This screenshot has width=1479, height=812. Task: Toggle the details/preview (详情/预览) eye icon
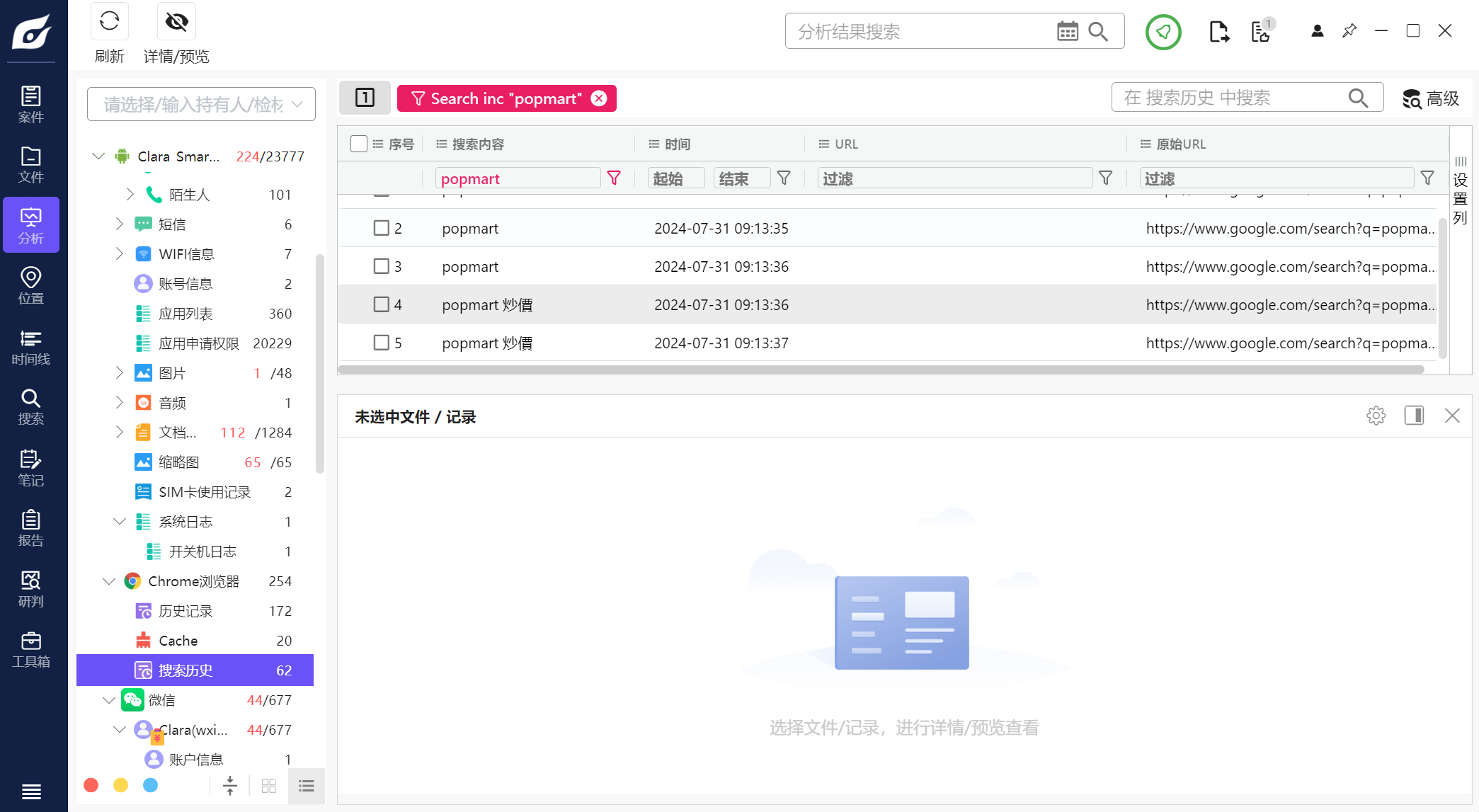[176, 22]
